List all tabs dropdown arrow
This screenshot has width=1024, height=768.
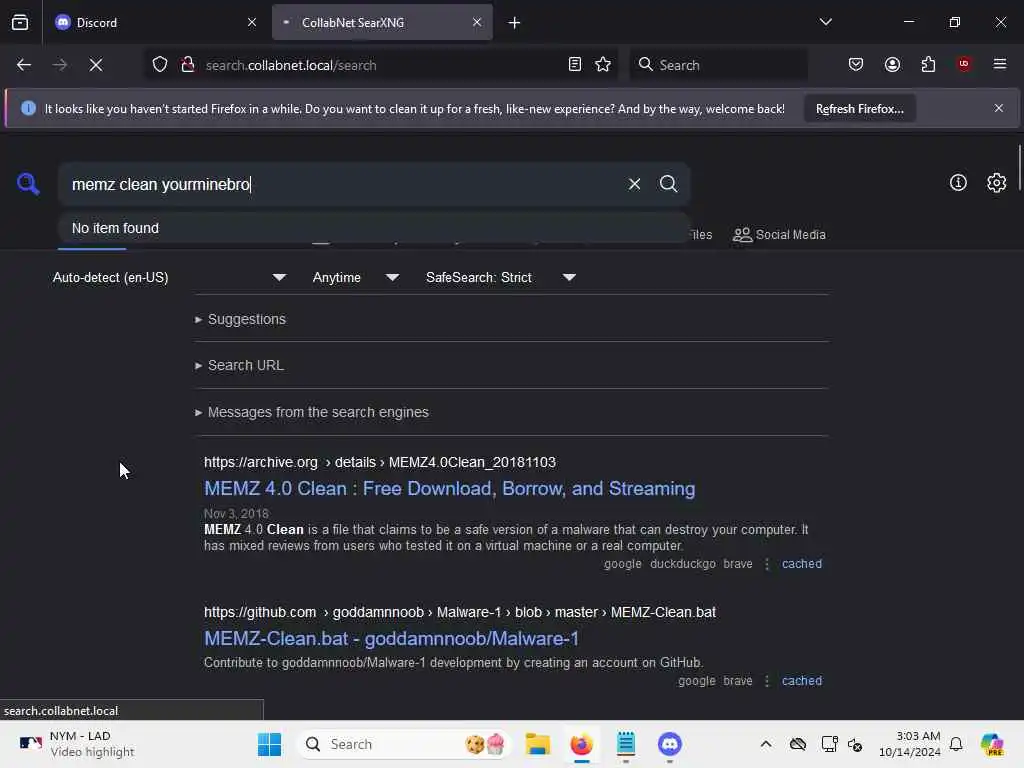tap(825, 22)
